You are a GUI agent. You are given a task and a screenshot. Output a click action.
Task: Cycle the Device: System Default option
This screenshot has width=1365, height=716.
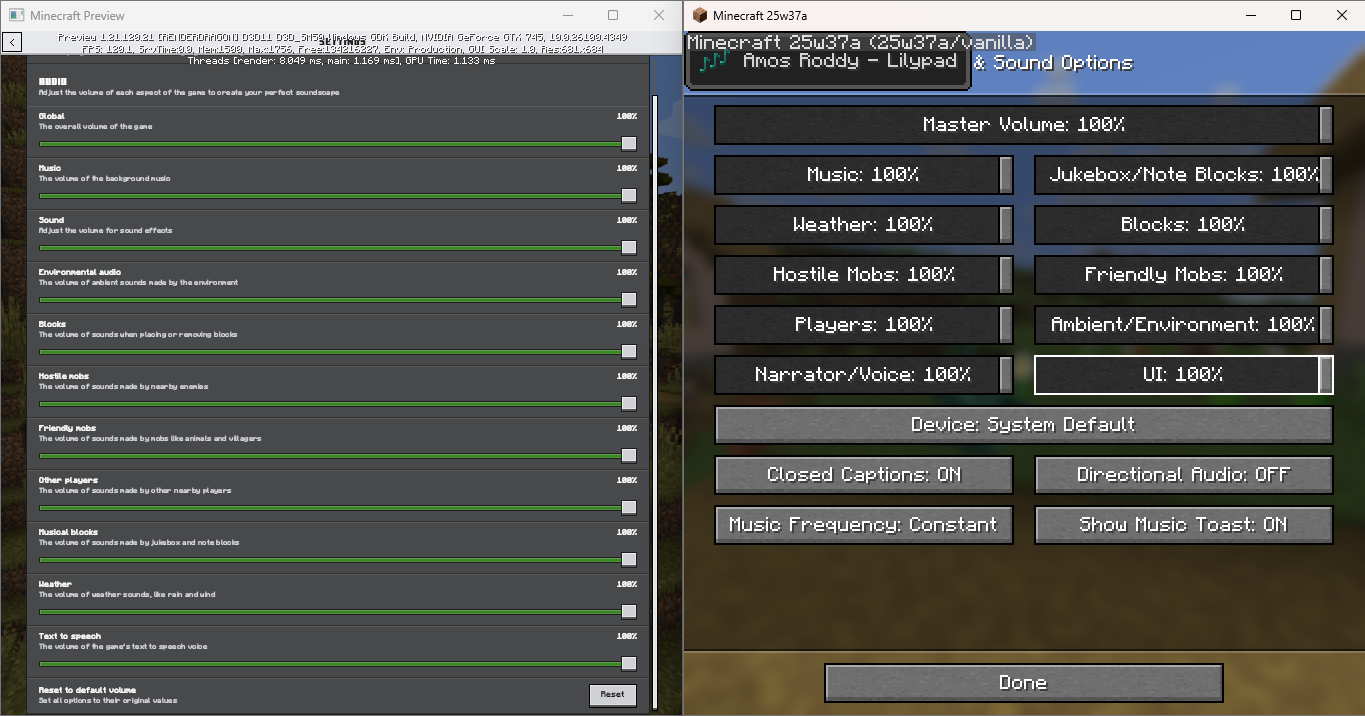pos(1023,425)
